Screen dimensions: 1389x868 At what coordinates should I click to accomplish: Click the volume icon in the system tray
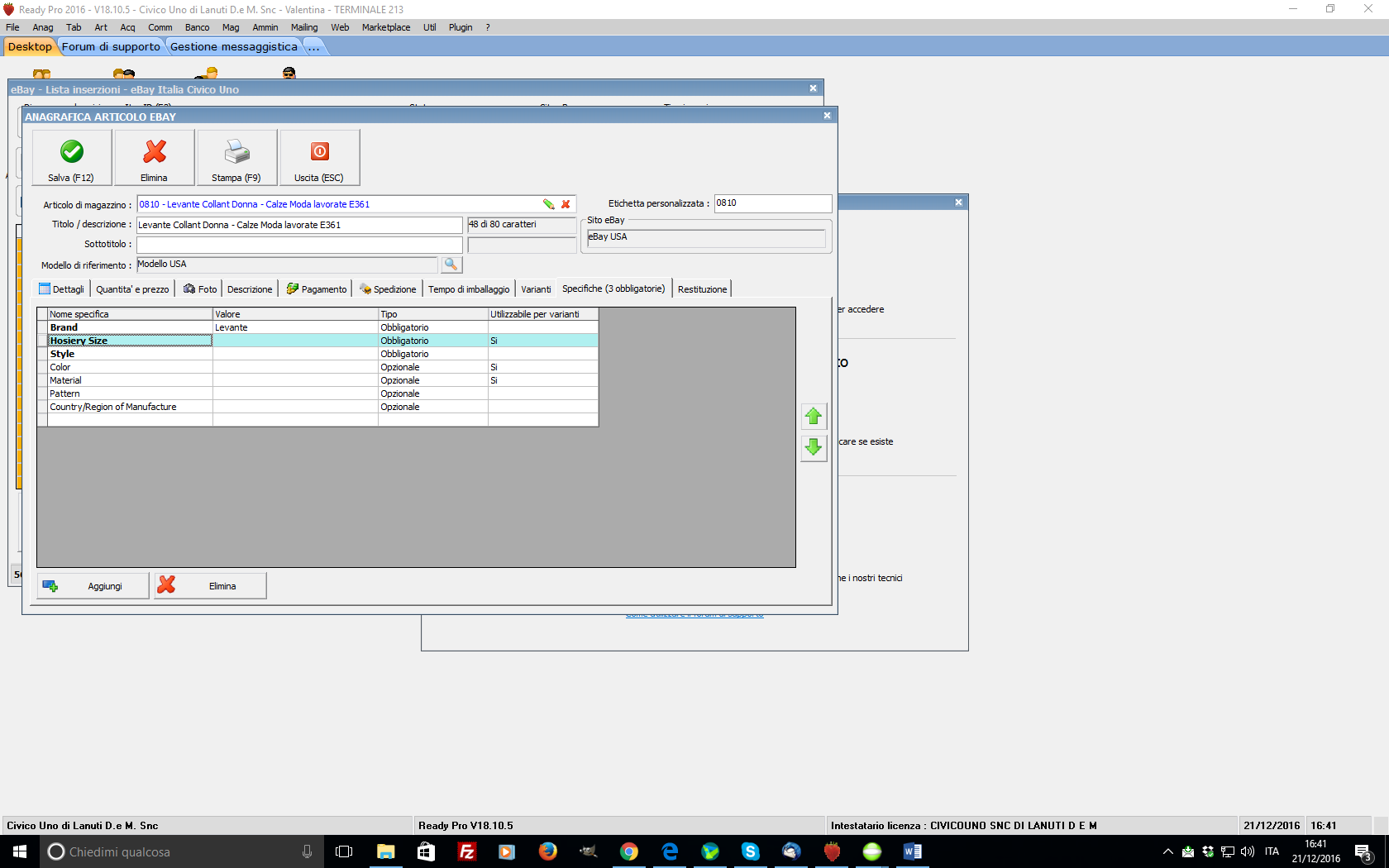1248,851
